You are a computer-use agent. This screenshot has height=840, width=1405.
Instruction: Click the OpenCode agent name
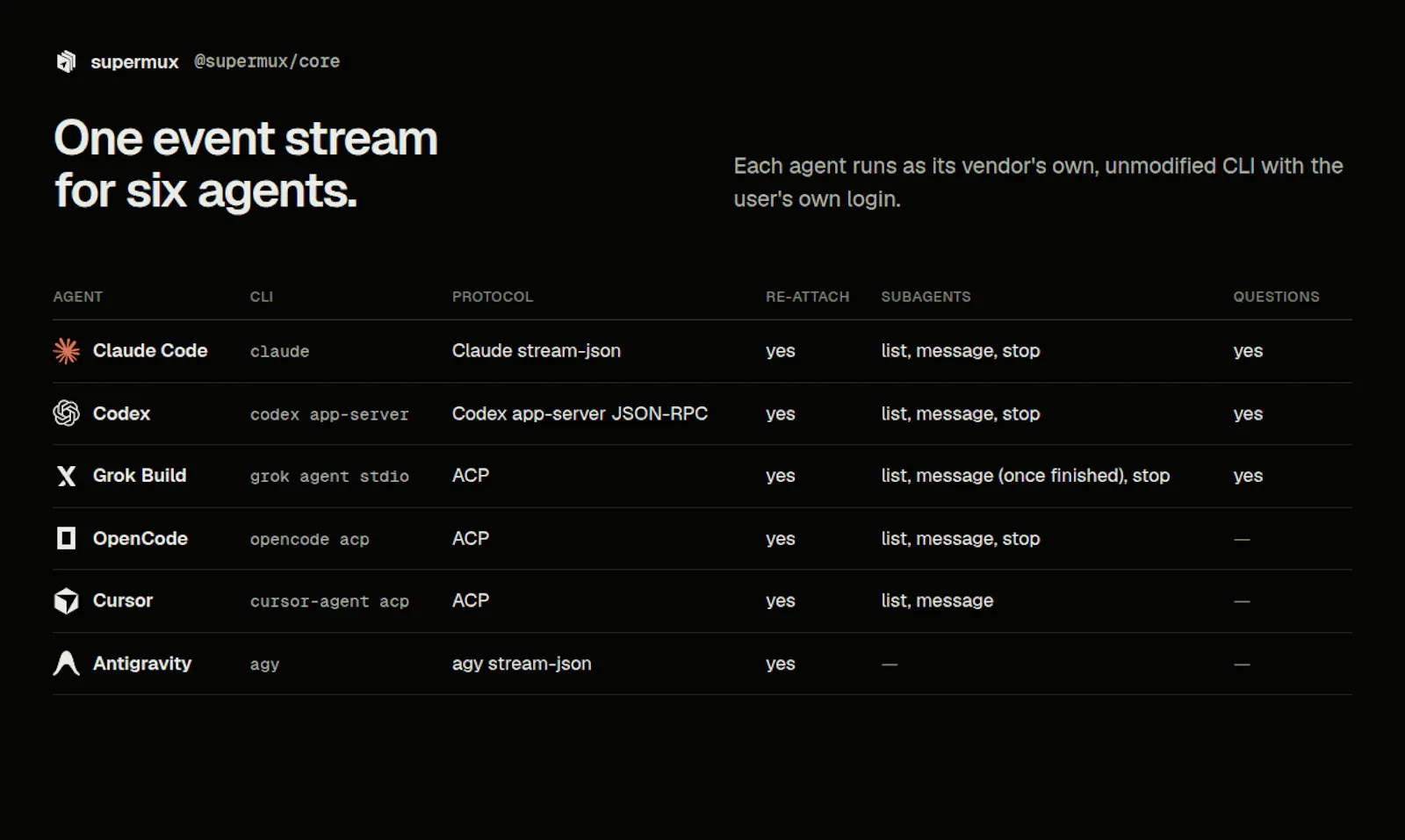[x=140, y=538]
